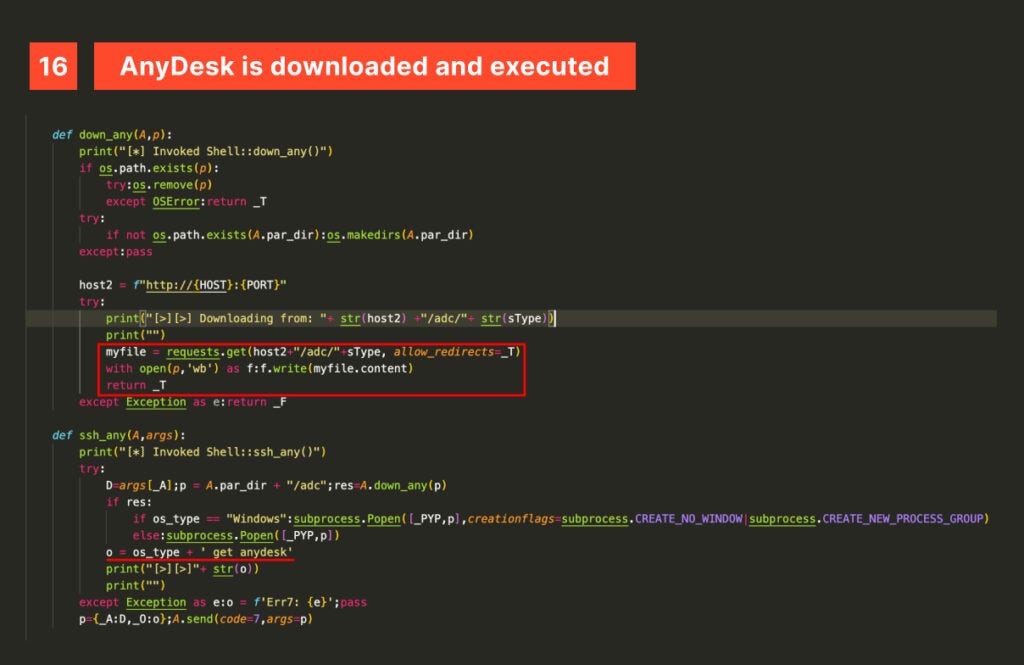
Task: Click the 'def down_any(A,p):' line
Action: pyautogui.click(x=112, y=135)
